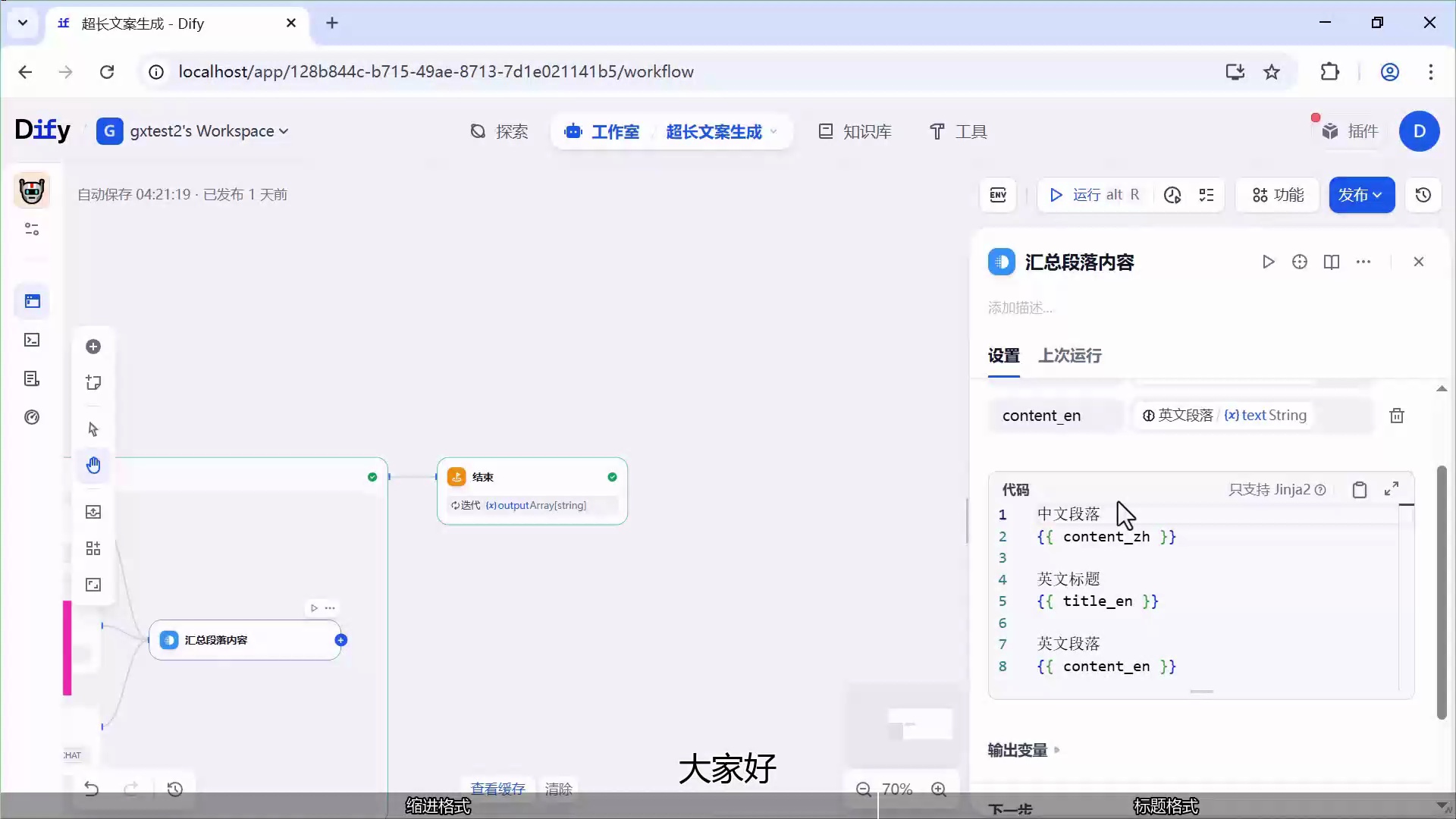This screenshot has height=819, width=1456.
Task: Open the 插件 plugins page
Action: pyautogui.click(x=1350, y=132)
